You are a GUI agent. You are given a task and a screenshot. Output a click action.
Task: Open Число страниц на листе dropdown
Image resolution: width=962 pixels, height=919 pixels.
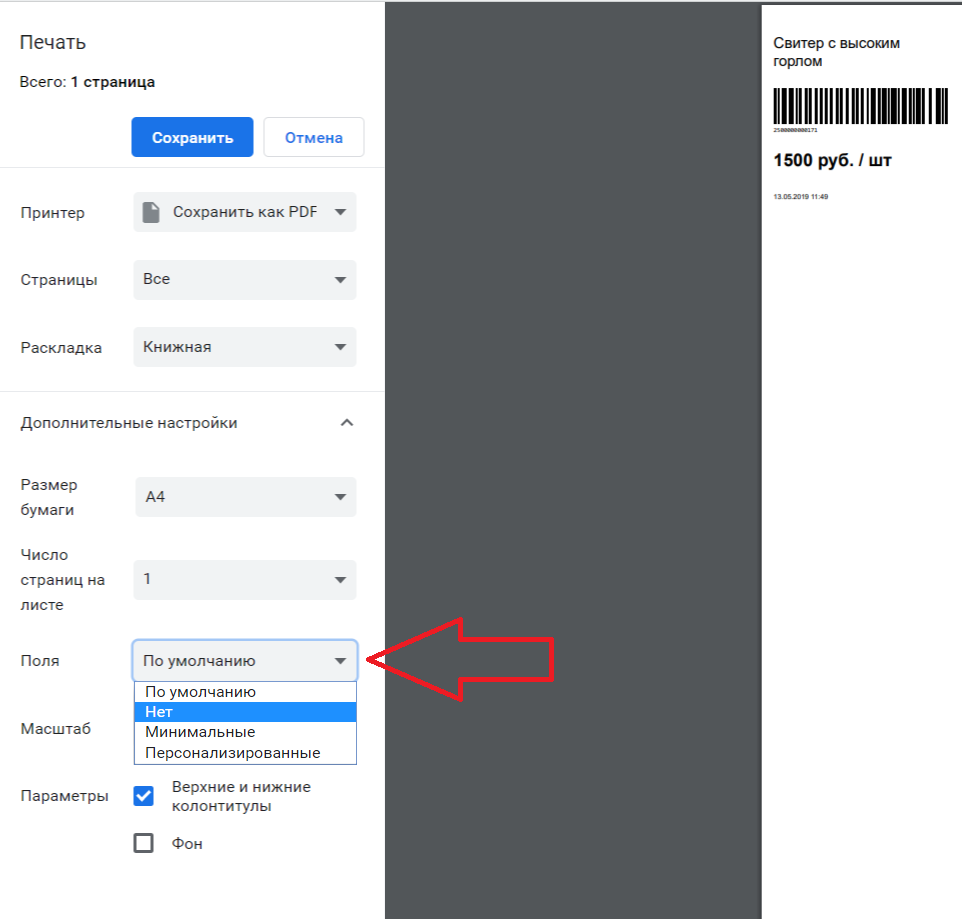pyautogui.click(x=245, y=579)
